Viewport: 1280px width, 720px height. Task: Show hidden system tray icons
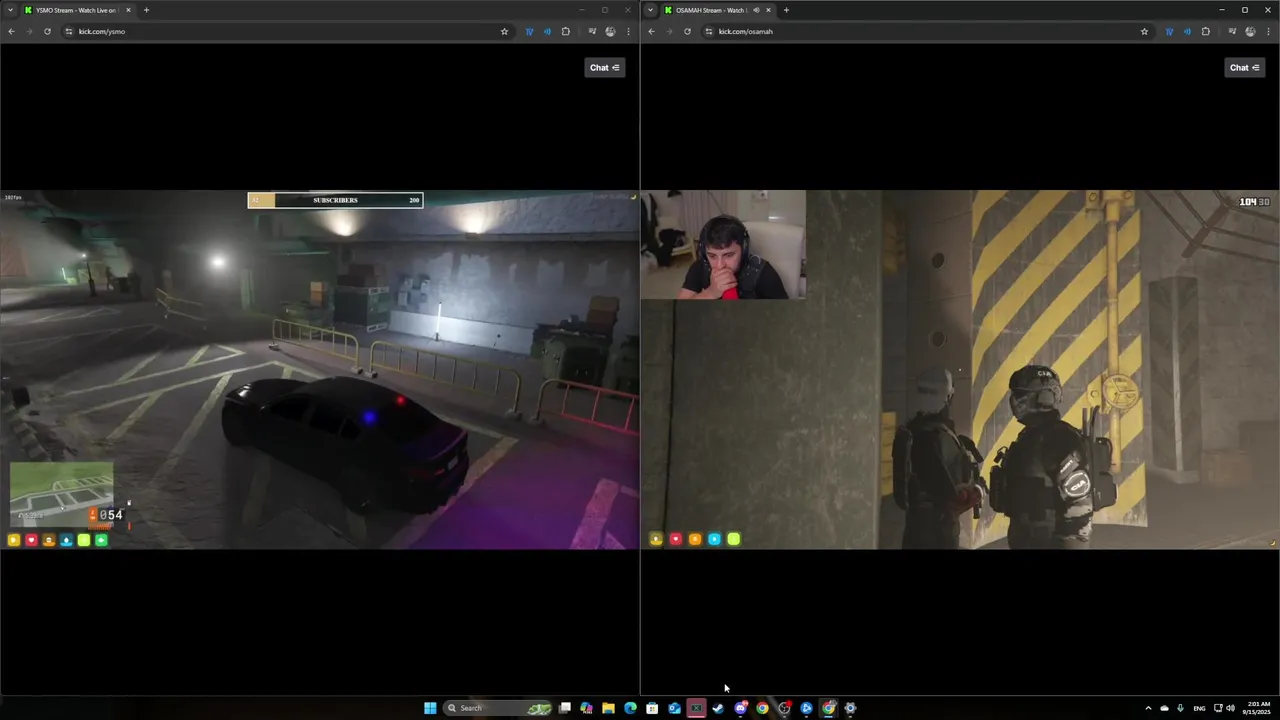(x=1148, y=708)
